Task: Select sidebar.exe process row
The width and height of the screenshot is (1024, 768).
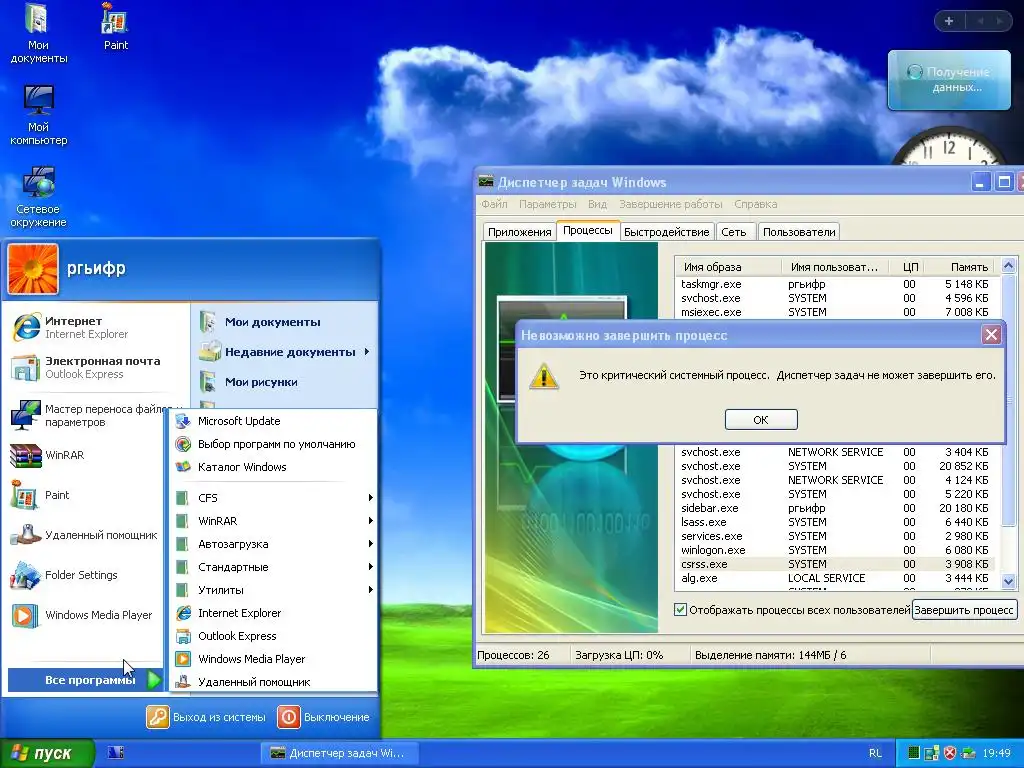Action: tap(835, 508)
